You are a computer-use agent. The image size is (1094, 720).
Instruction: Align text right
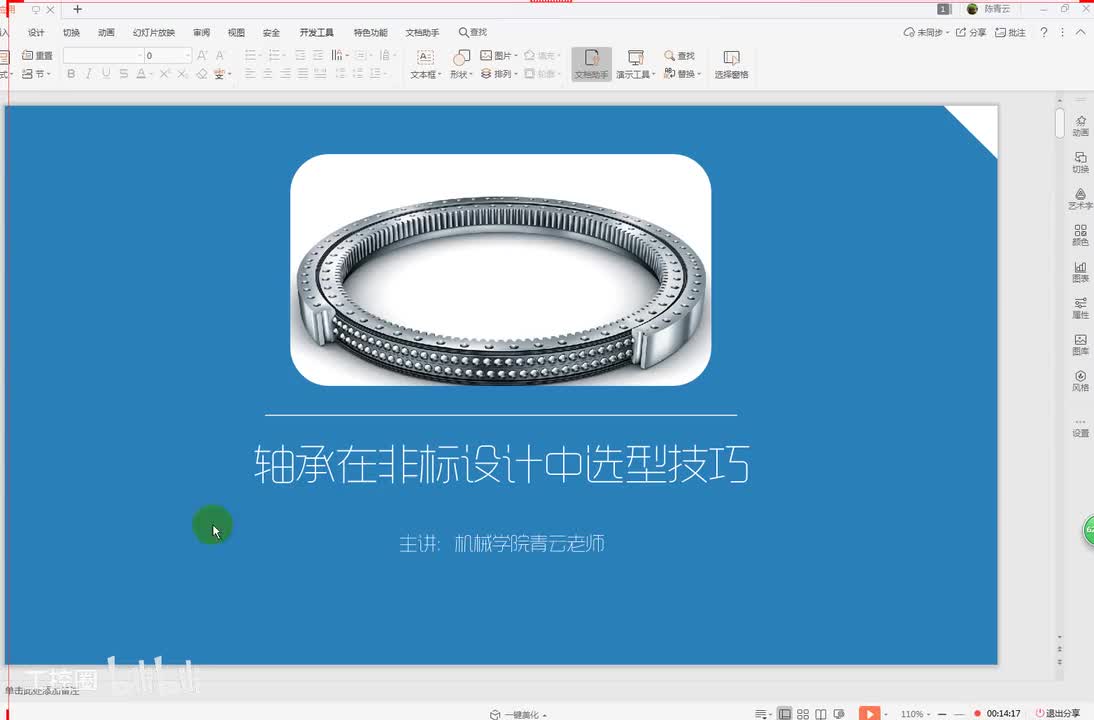[285, 73]
